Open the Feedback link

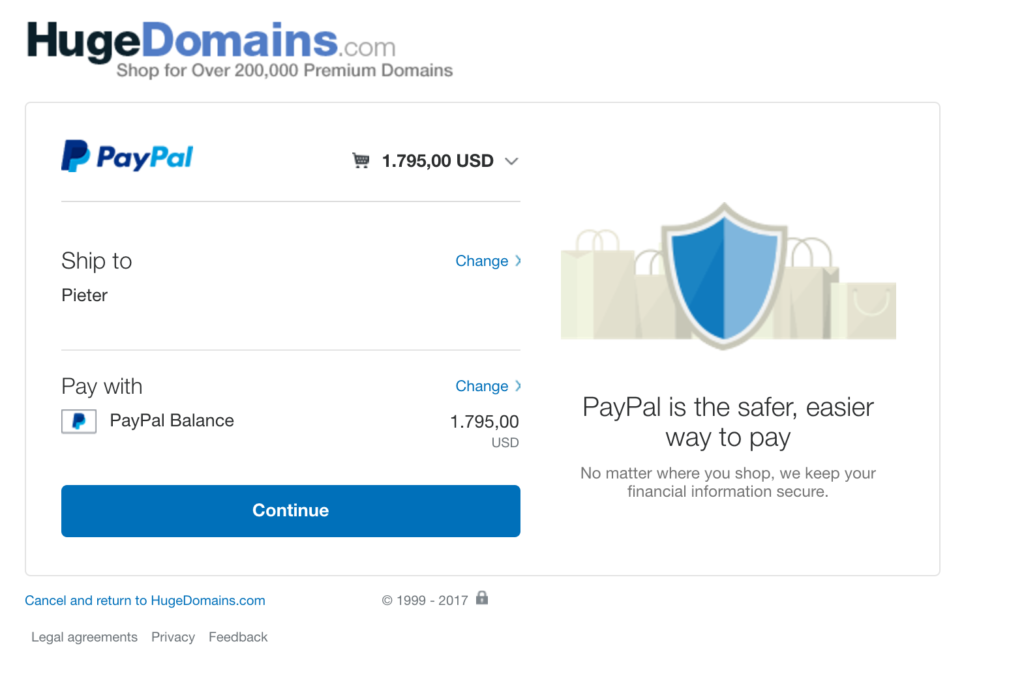[238, 637]
